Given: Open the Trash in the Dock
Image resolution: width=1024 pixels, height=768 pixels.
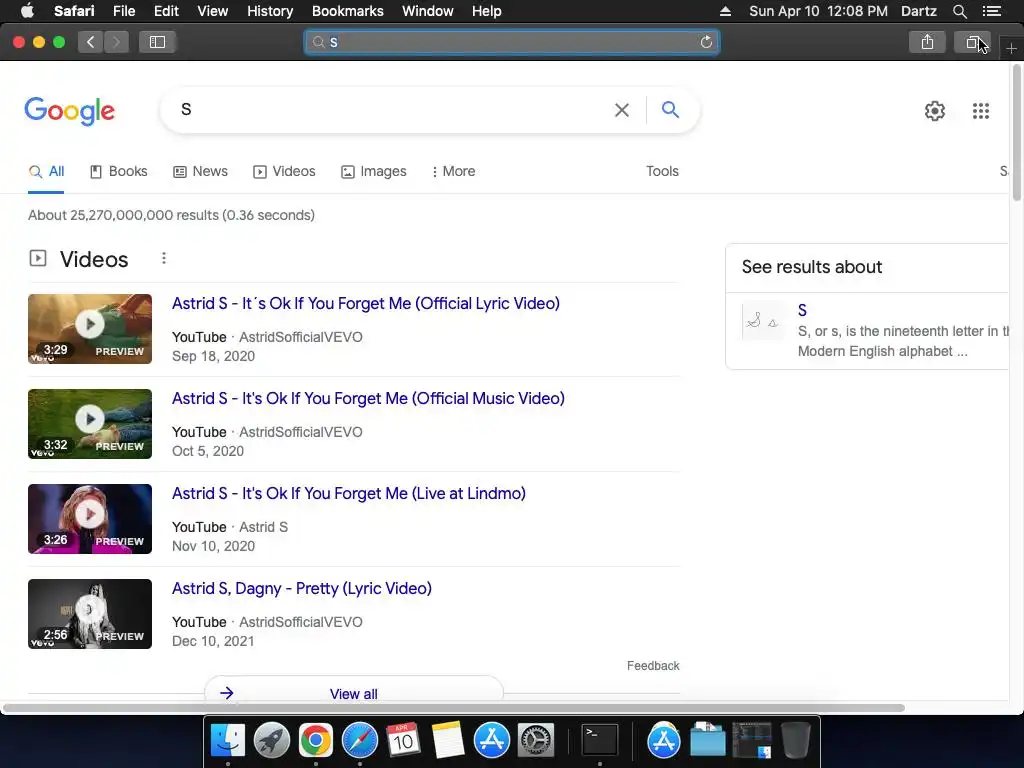Looking at the screenshot, I should pos(795,740).
